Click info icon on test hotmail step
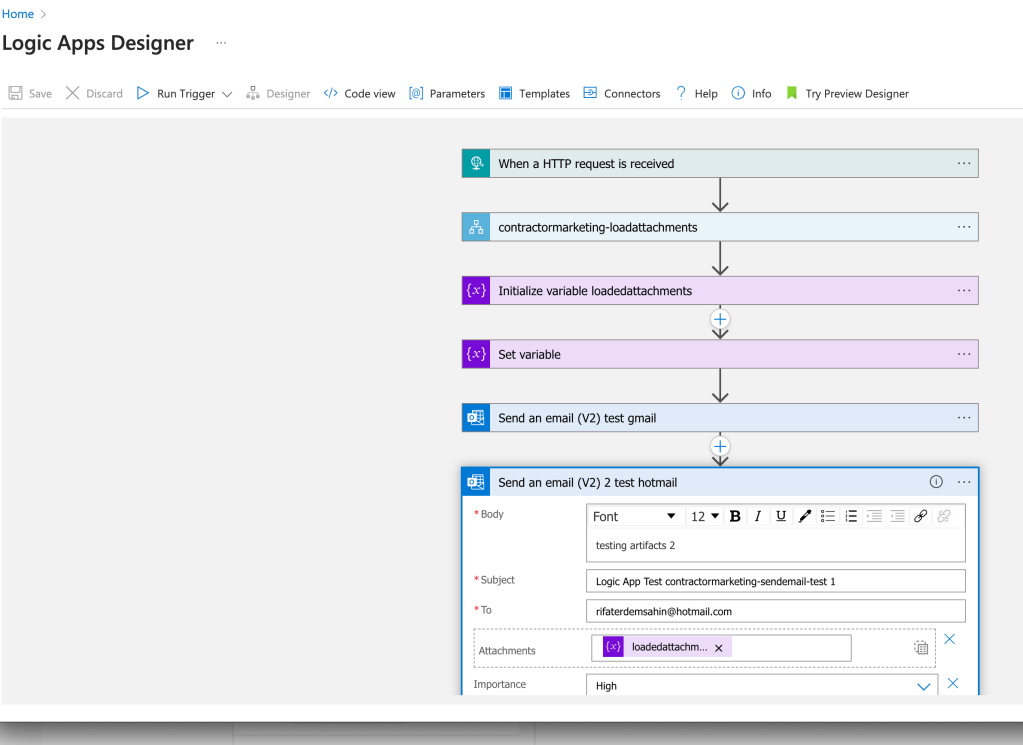Viewport: 1023px width, 745px height. coord(936,482)
